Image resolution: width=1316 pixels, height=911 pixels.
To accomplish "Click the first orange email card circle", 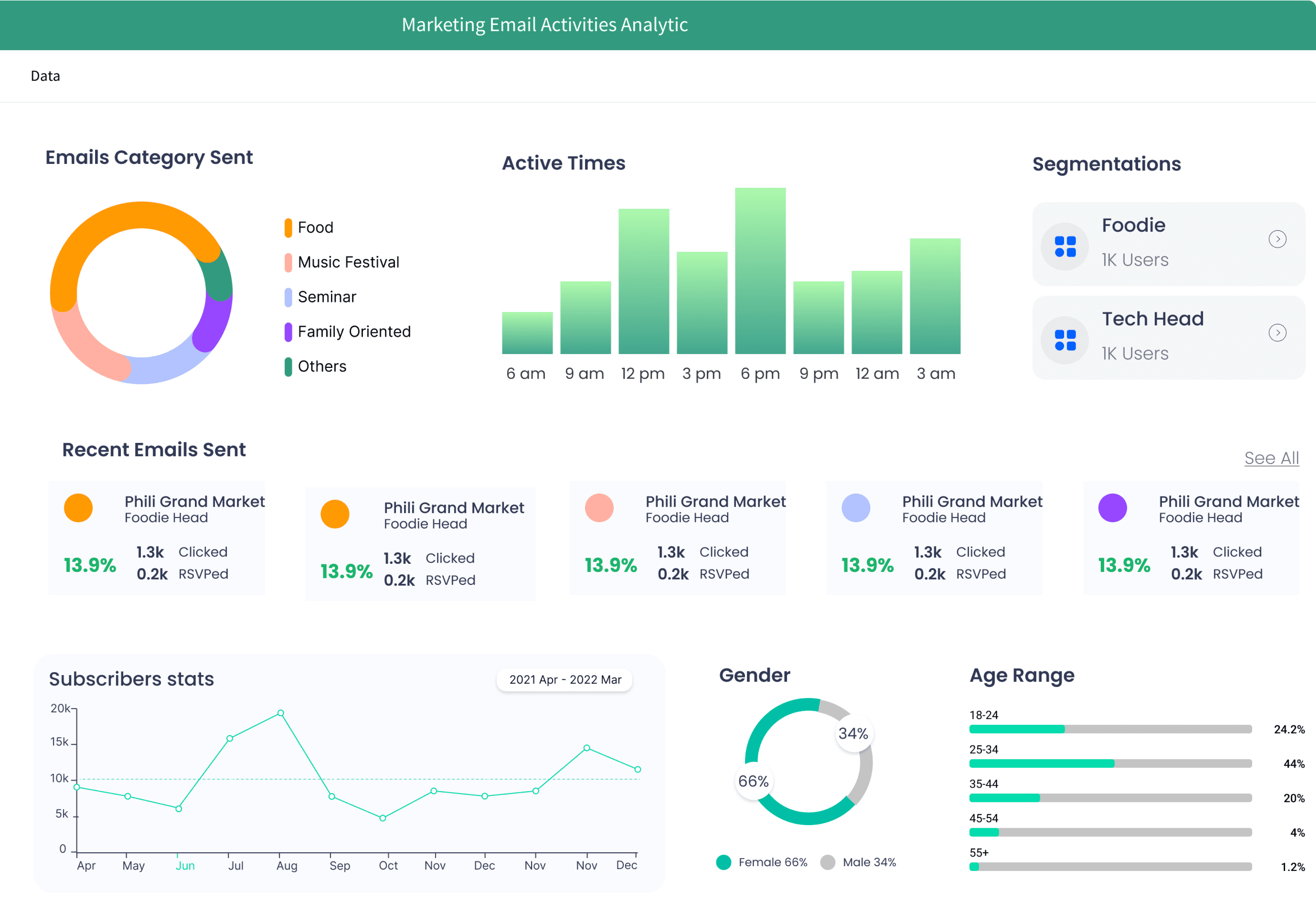I will 78,507.
